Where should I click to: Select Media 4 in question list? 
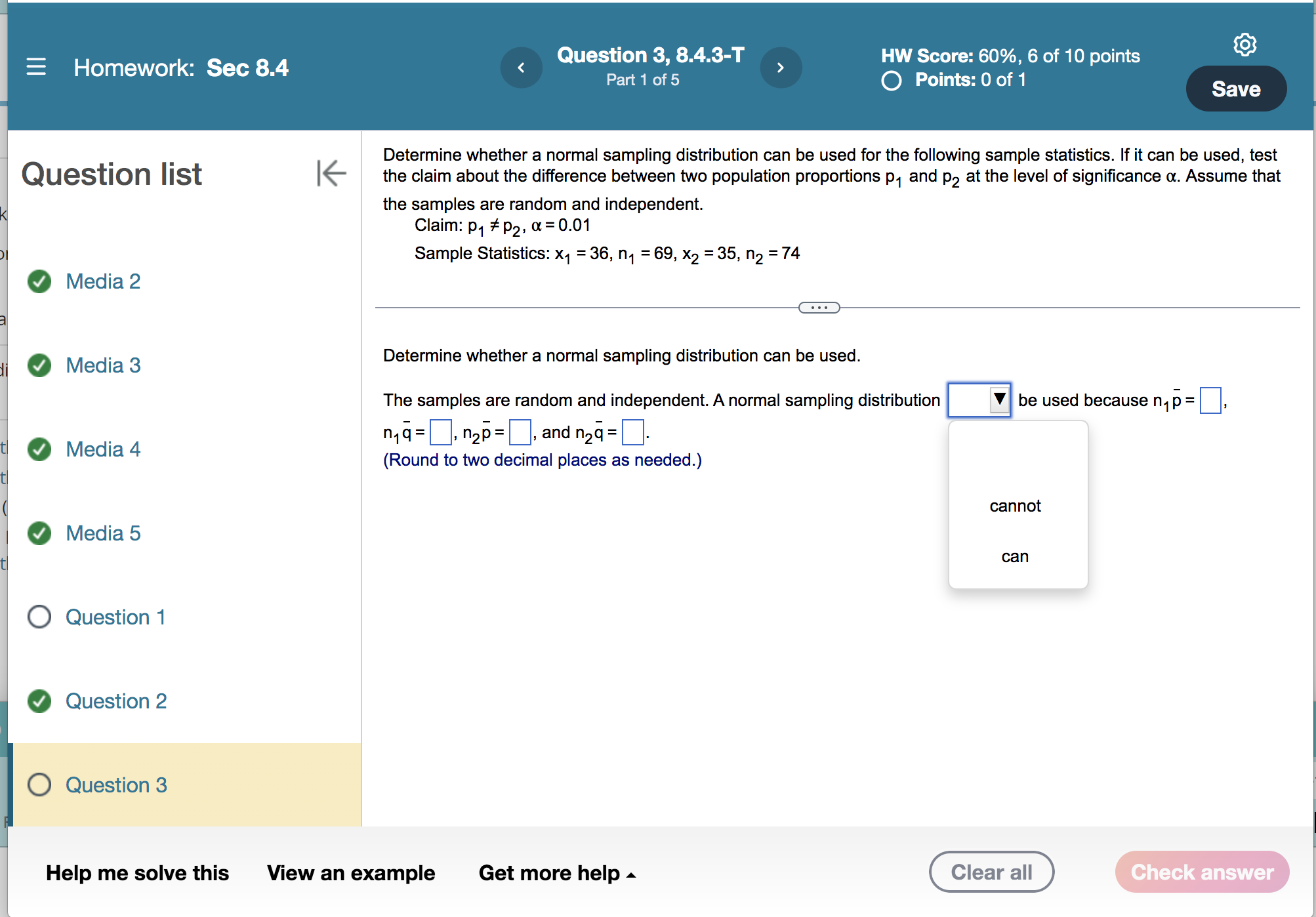coord(103,449)
